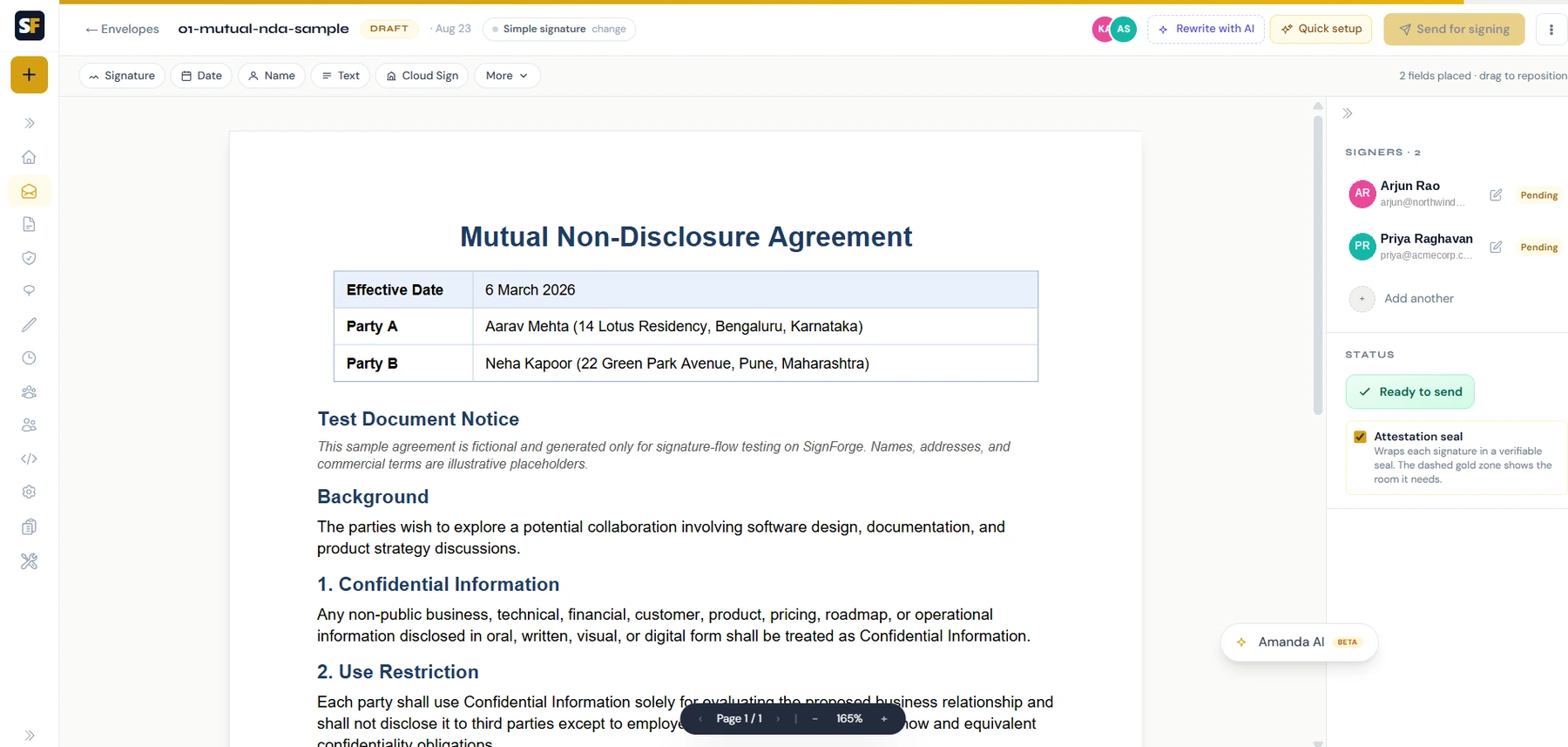Click the Mutual Non-Disclosure Agreement title

686,236
